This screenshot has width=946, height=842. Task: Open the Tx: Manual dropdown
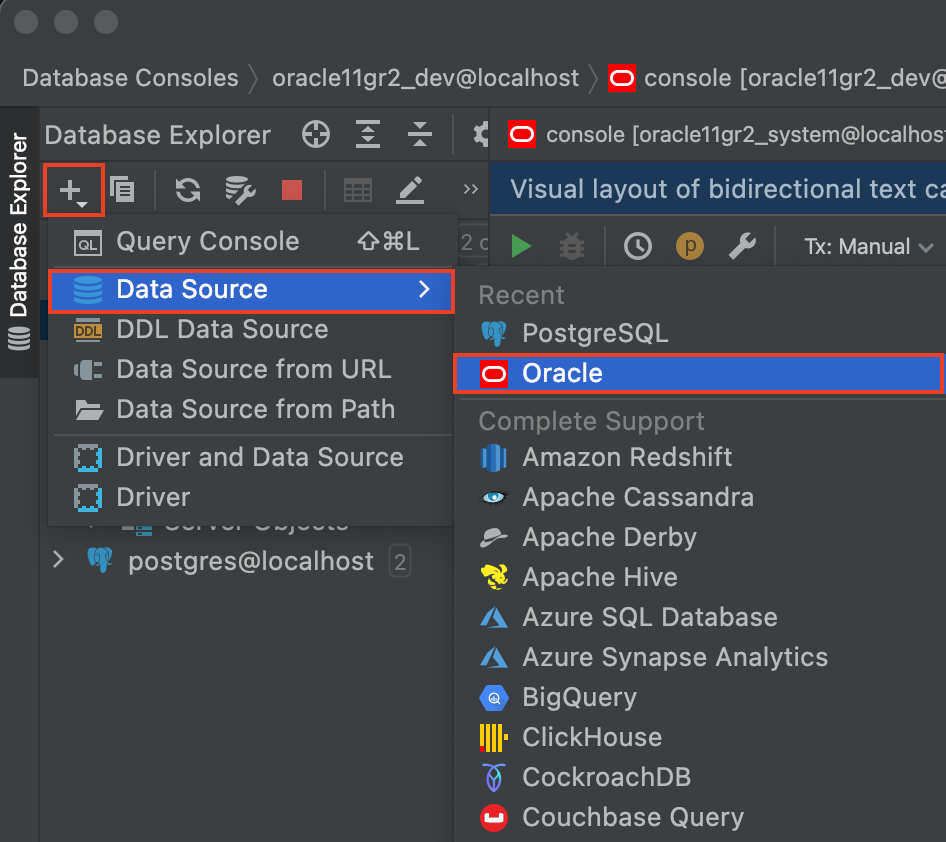(x=868, y=247)
